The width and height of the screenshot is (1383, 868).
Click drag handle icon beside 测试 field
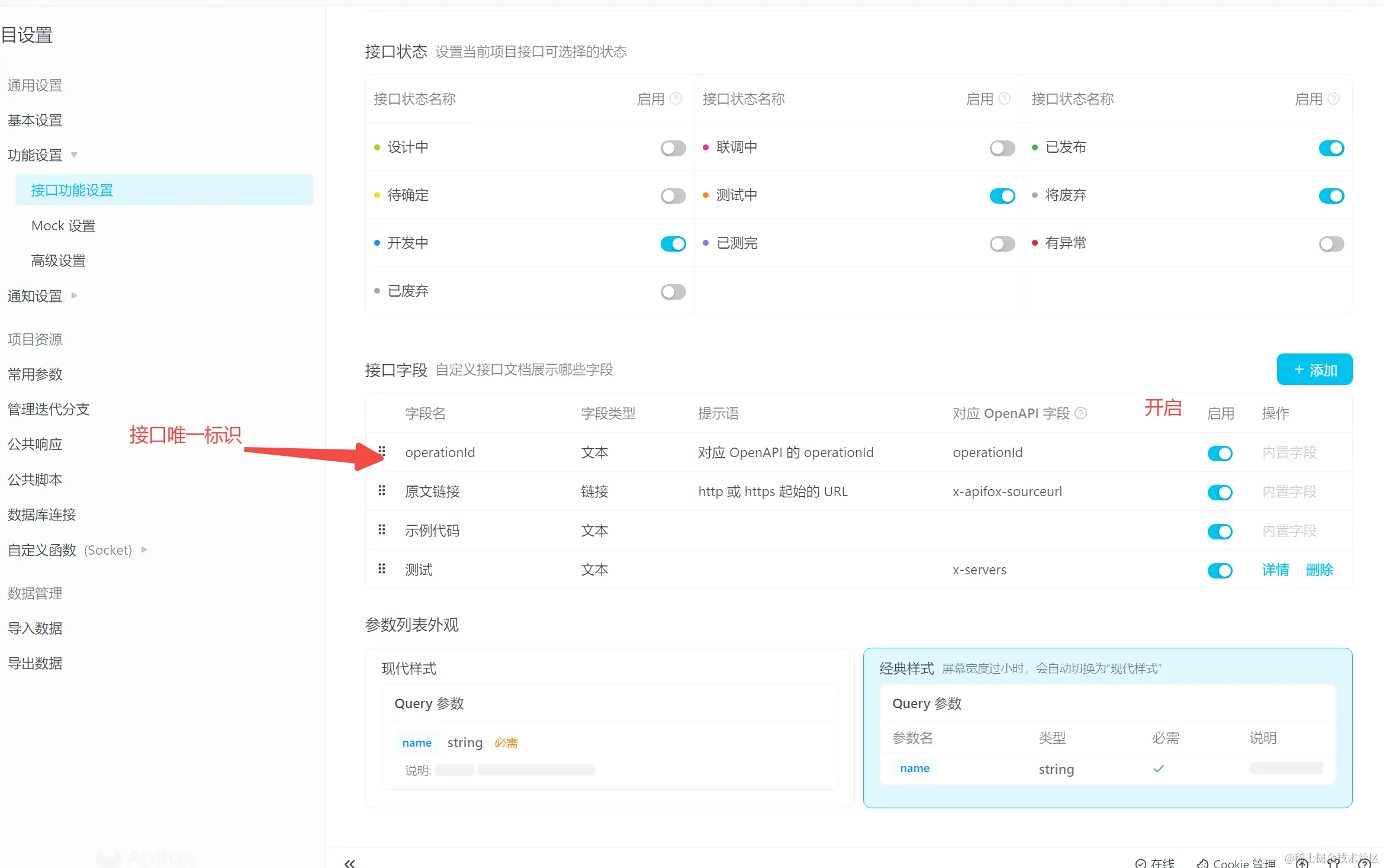tap(382, 569)
